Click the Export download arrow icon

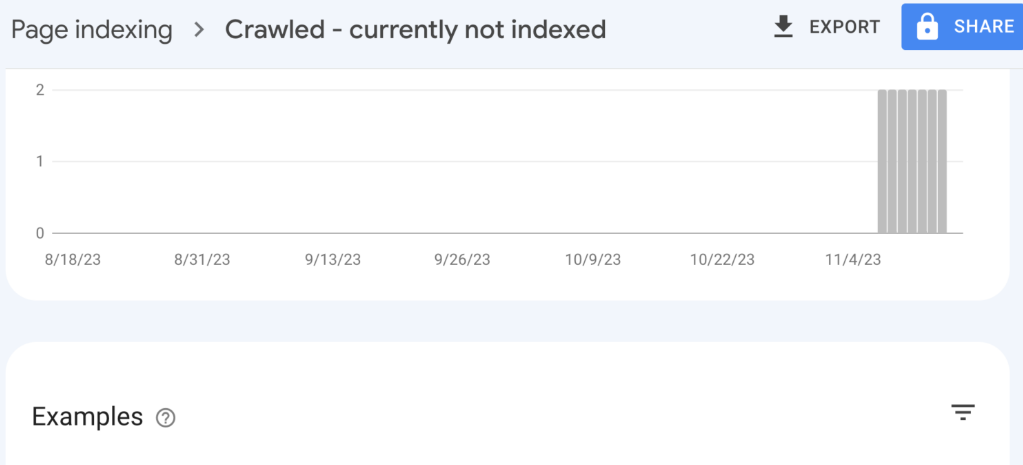783,27
